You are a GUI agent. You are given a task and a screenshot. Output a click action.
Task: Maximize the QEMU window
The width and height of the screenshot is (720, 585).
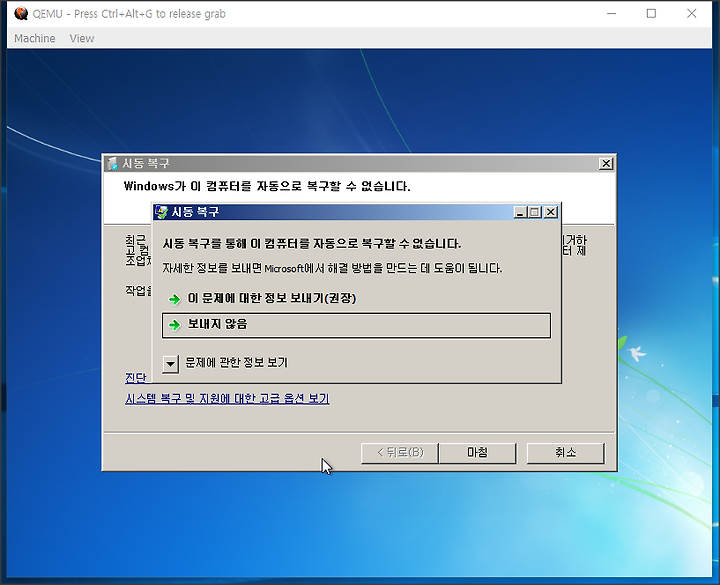(651, 13)
